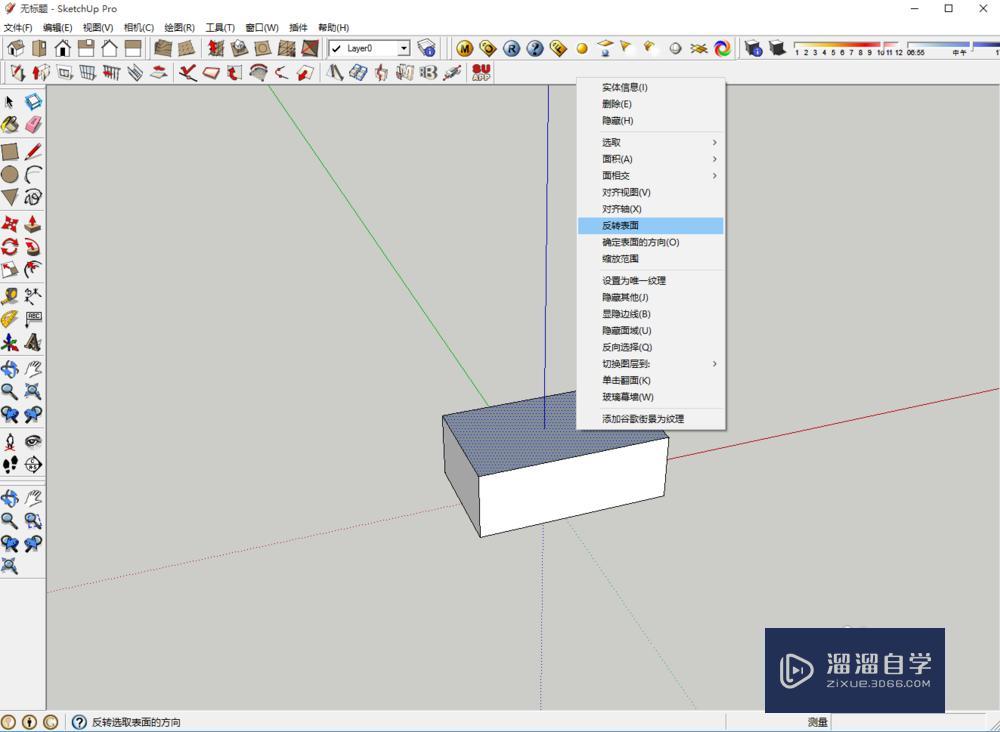
Task: Click 实体信息(I) menu entry
Action: (651, 87)
